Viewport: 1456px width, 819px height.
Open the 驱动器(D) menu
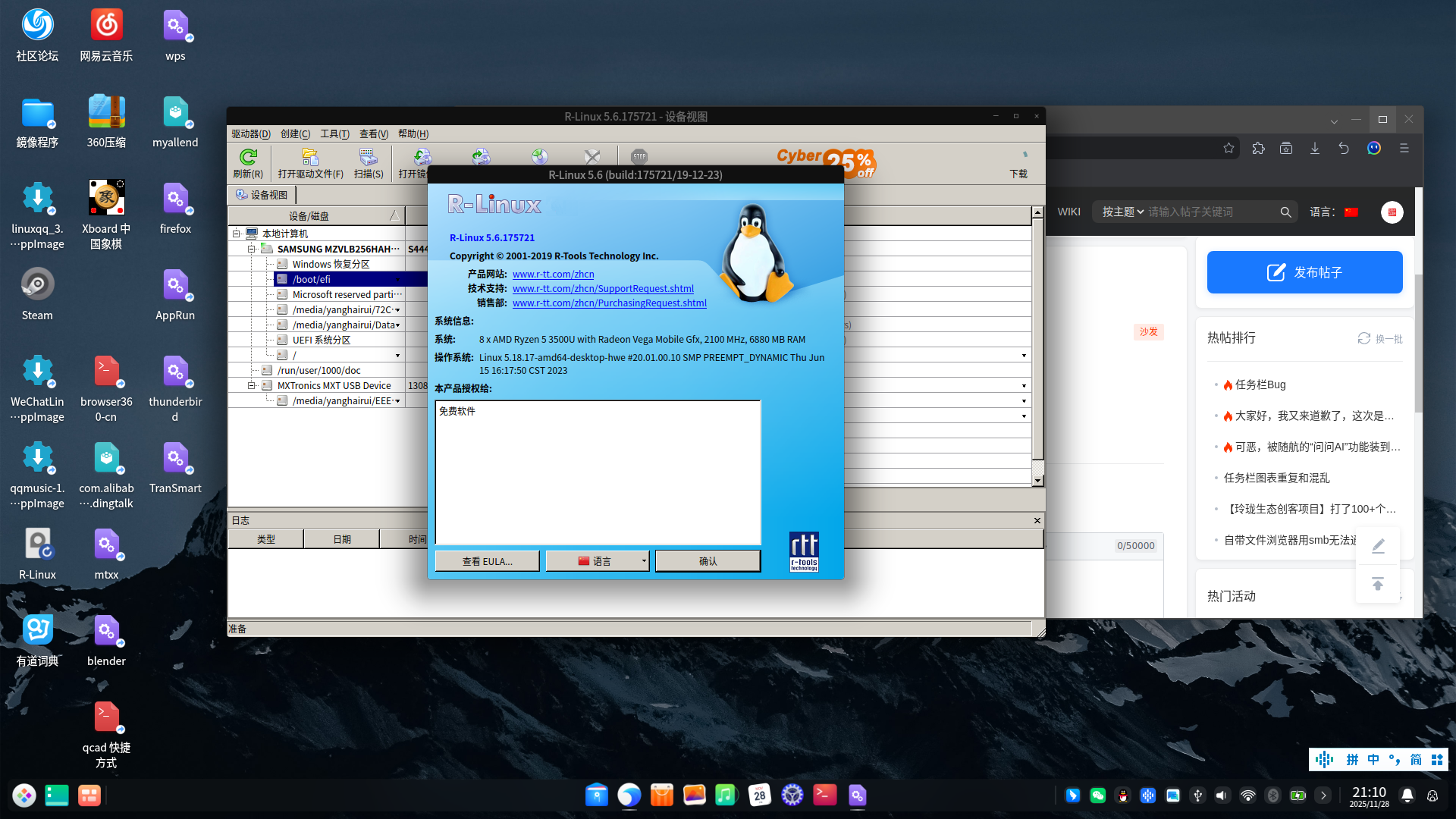(x=251, y=133)
